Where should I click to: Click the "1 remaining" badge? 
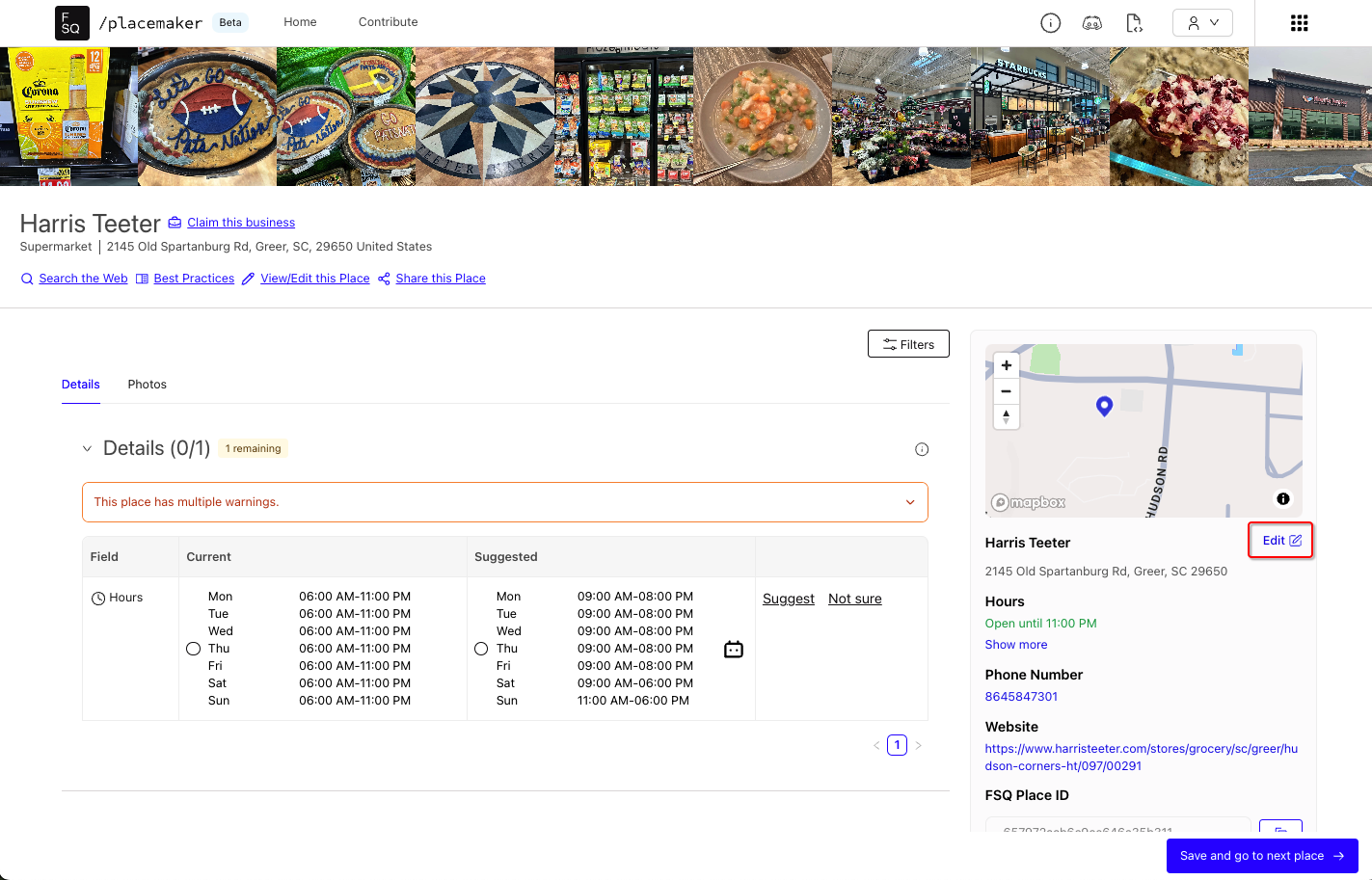click(x=253, y=448)
